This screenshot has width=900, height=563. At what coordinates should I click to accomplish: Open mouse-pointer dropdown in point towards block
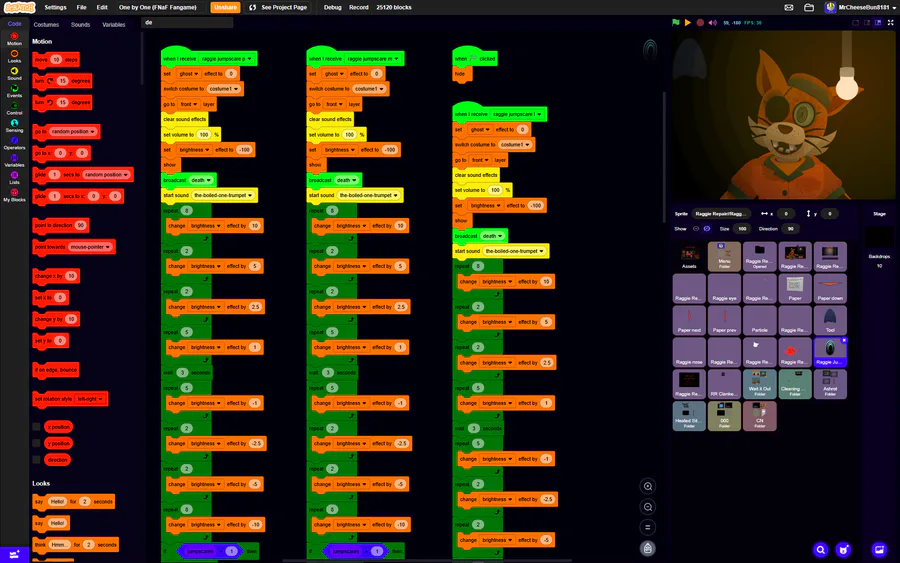click(90, 247)
